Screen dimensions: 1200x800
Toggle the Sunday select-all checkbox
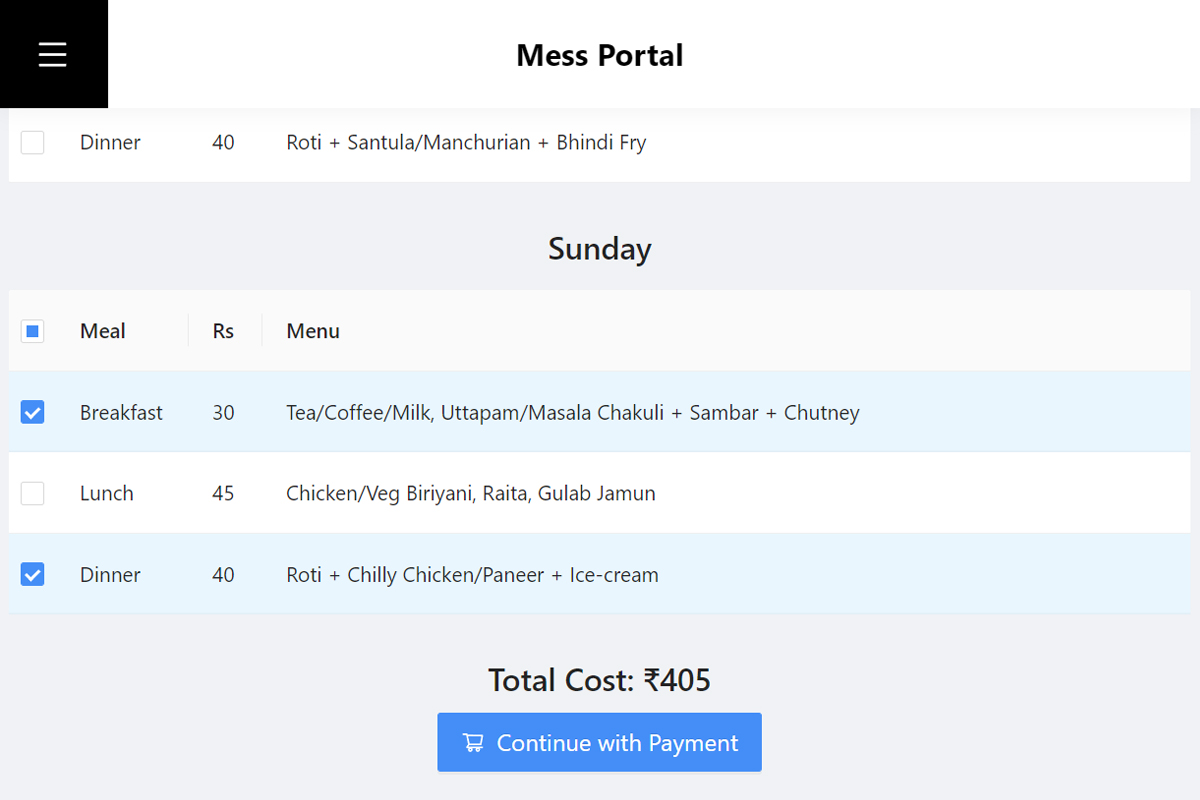click(x=33, y=331)
